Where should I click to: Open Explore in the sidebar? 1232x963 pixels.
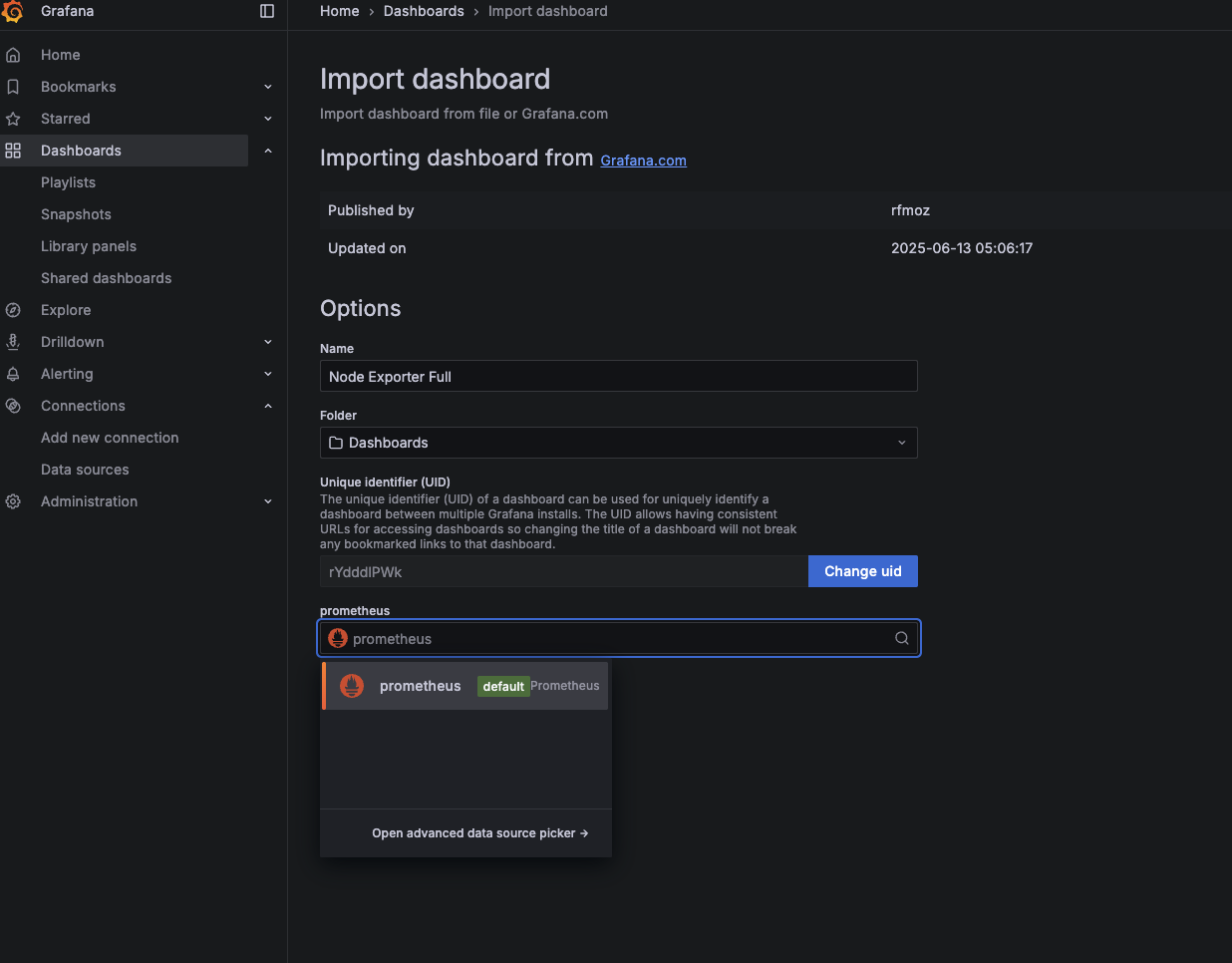pos(66,310)
